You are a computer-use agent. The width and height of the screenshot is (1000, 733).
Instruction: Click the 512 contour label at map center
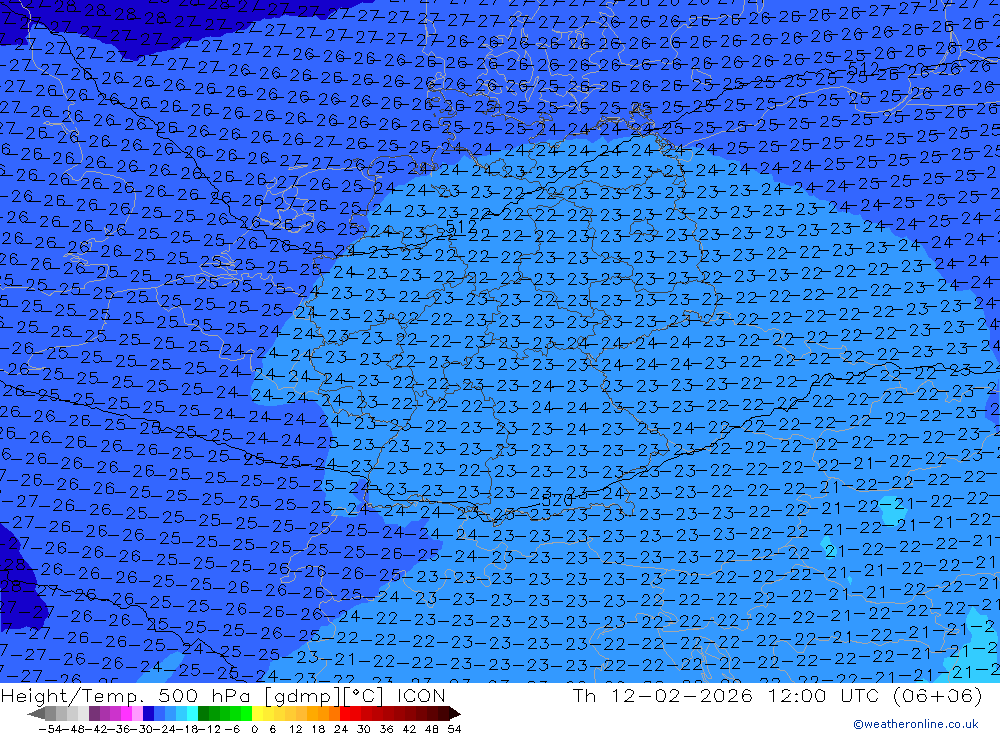pos(461,226)
